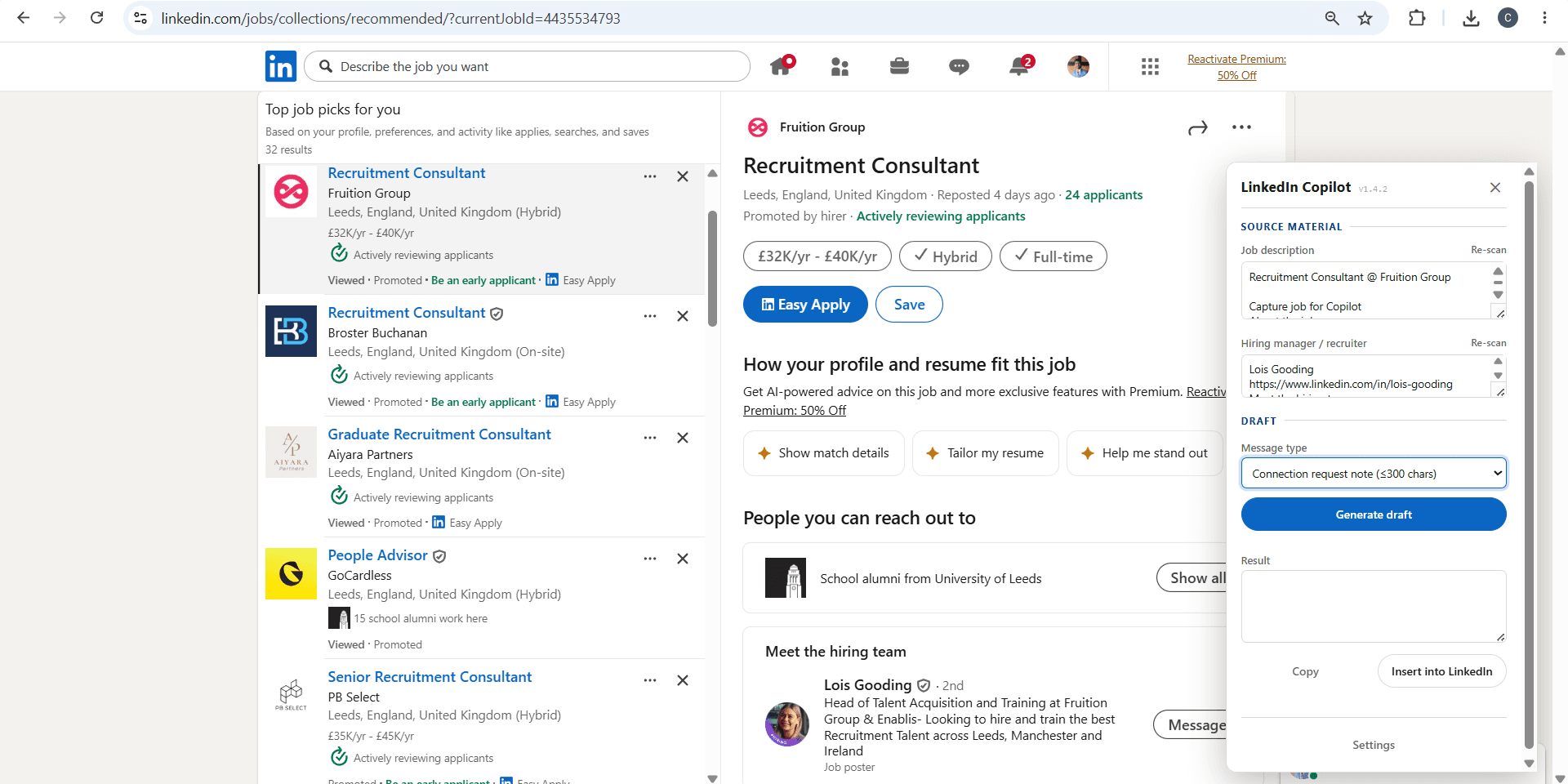Open the Messaging chat icon

pyautogui.click(x=959, y=67)
